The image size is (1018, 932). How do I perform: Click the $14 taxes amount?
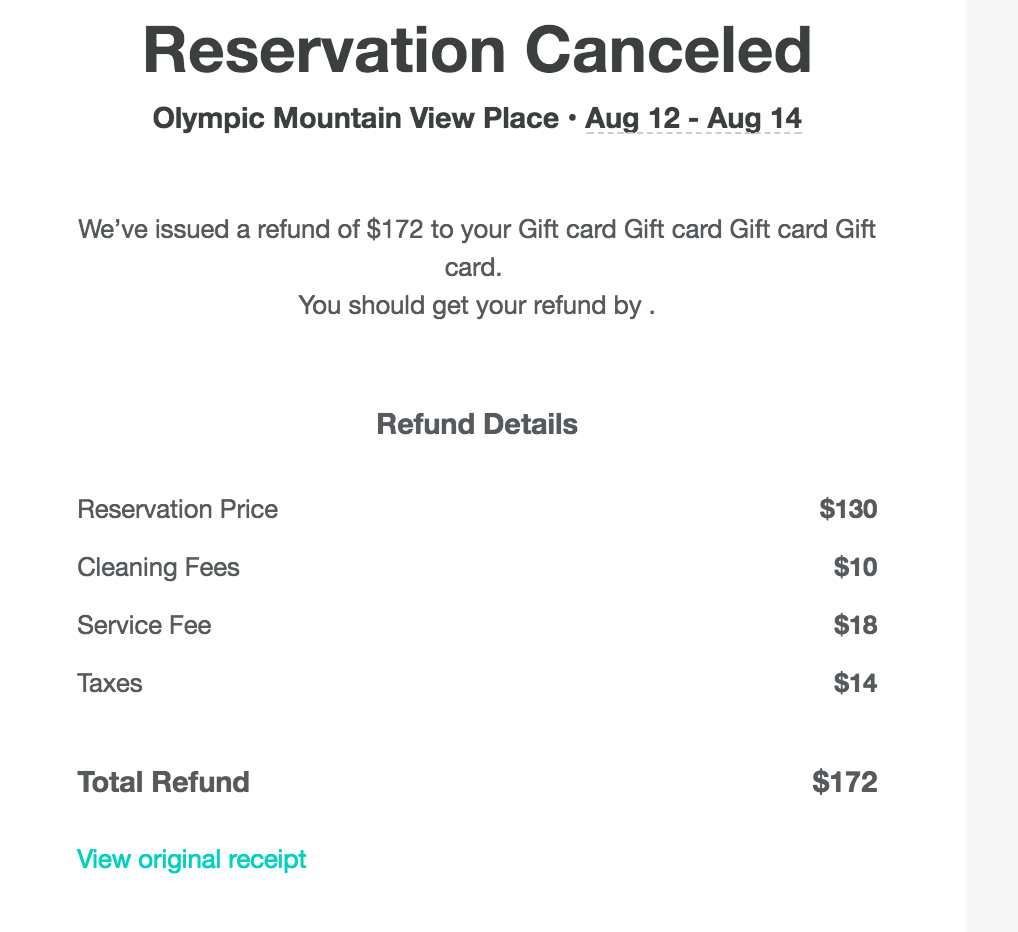tap(855, 683)
